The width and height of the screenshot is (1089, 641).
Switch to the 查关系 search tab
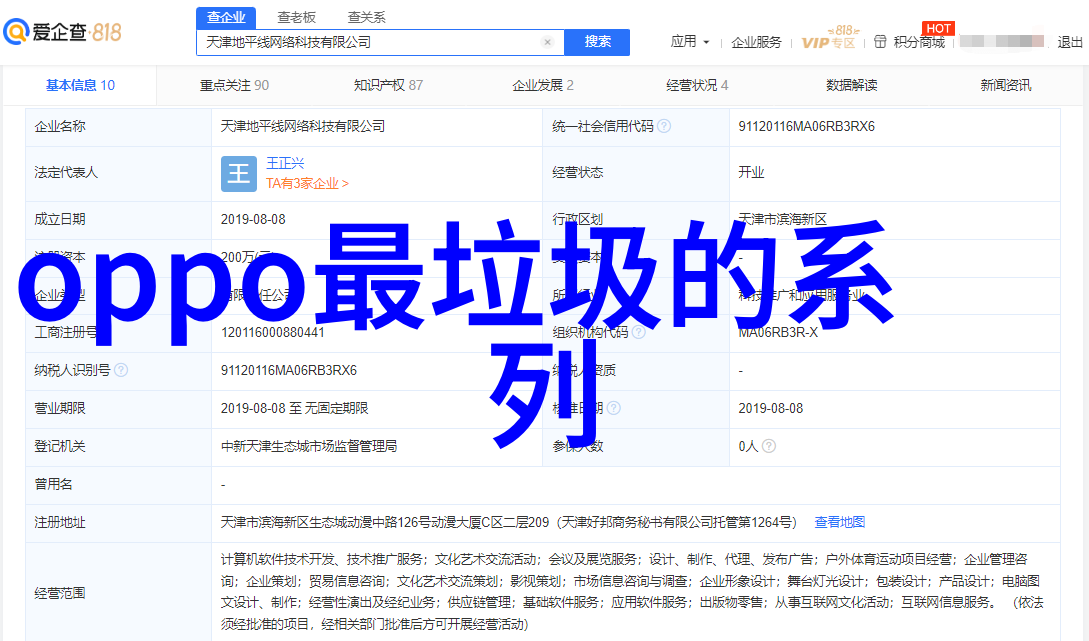point(367,17)
